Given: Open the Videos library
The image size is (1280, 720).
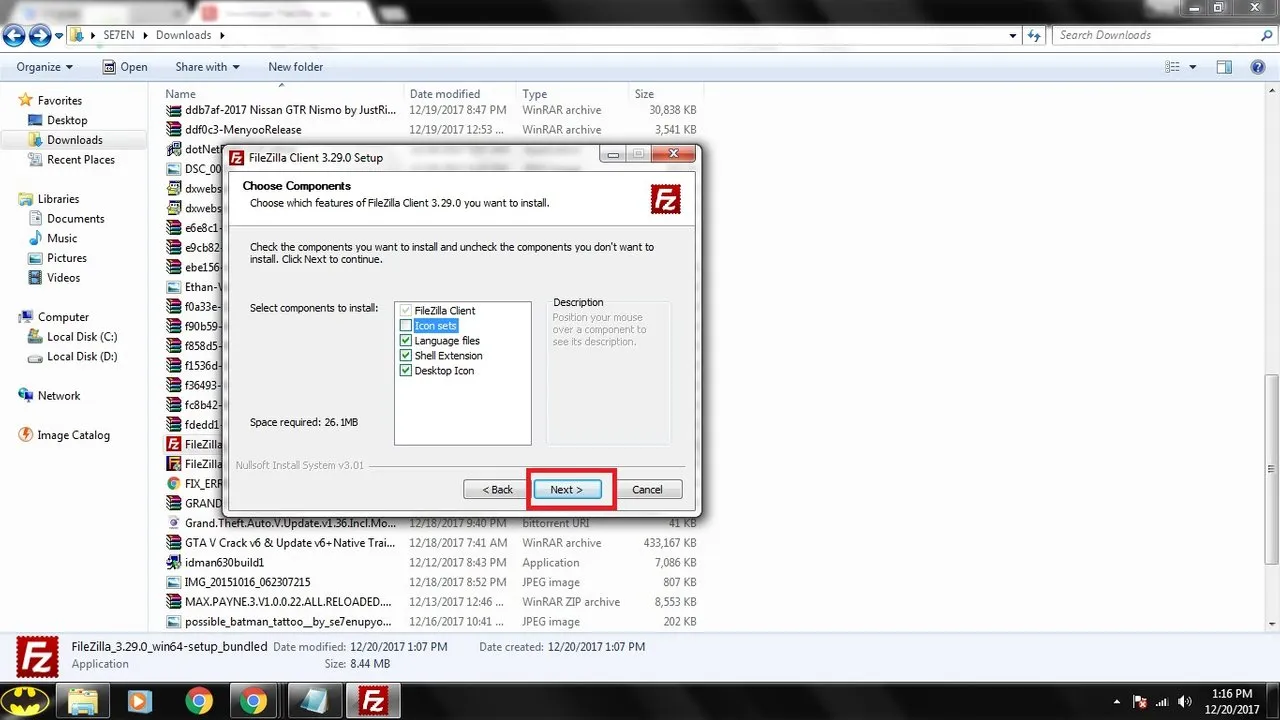Looking at the screenshot, I should pos(63,278).
